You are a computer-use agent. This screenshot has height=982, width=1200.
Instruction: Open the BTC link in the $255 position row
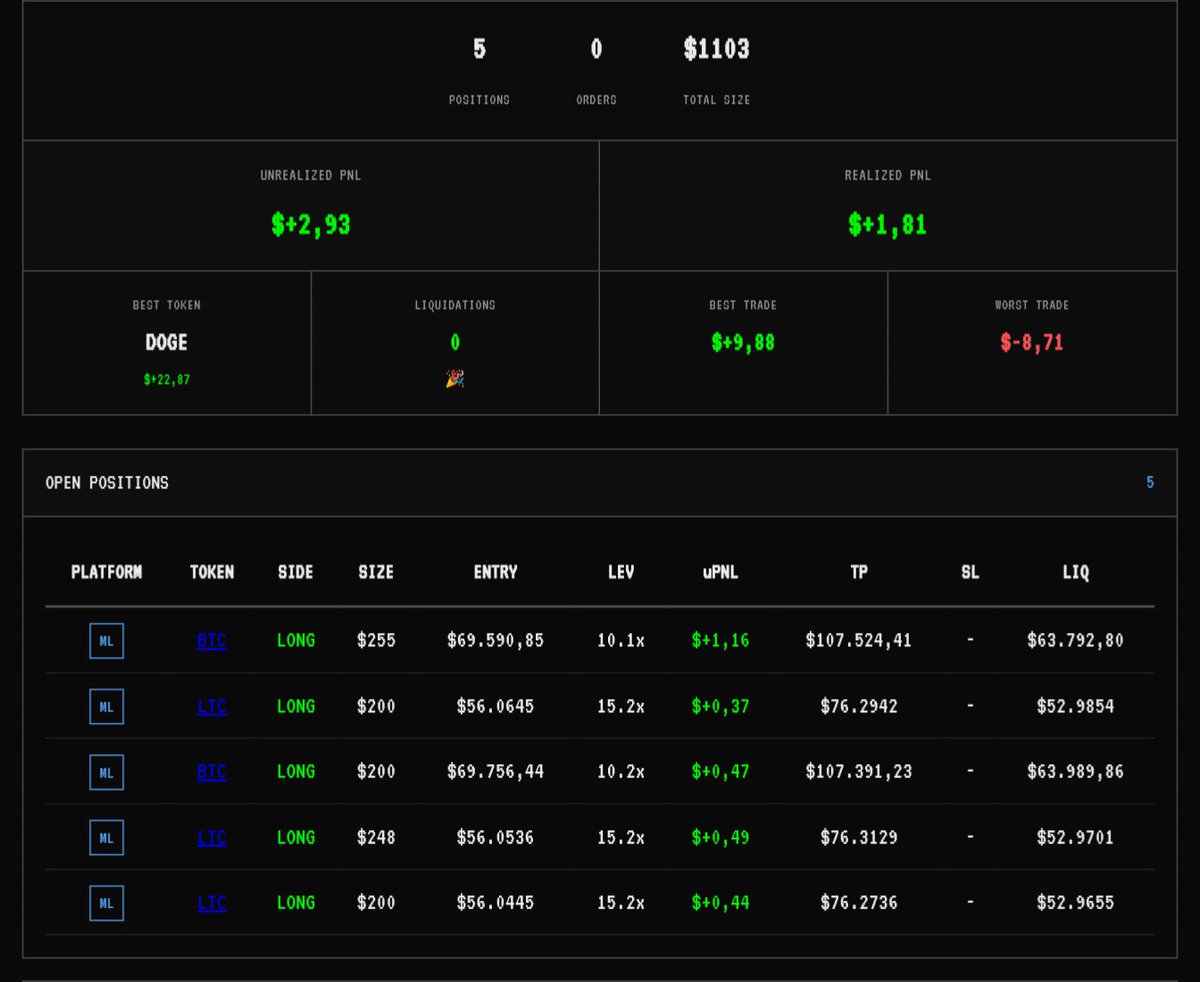pyautogui.click(x=211, y=641)
